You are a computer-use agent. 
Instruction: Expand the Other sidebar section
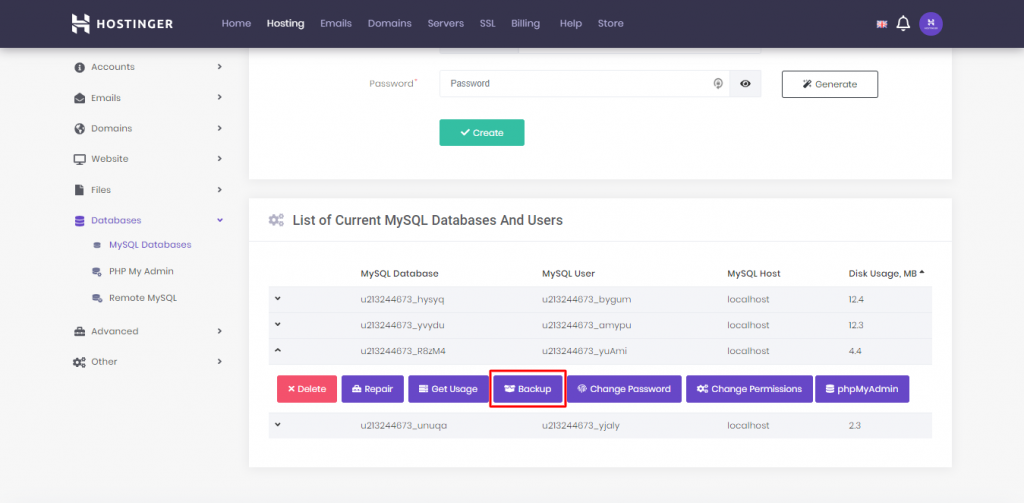tap(219, 361)
